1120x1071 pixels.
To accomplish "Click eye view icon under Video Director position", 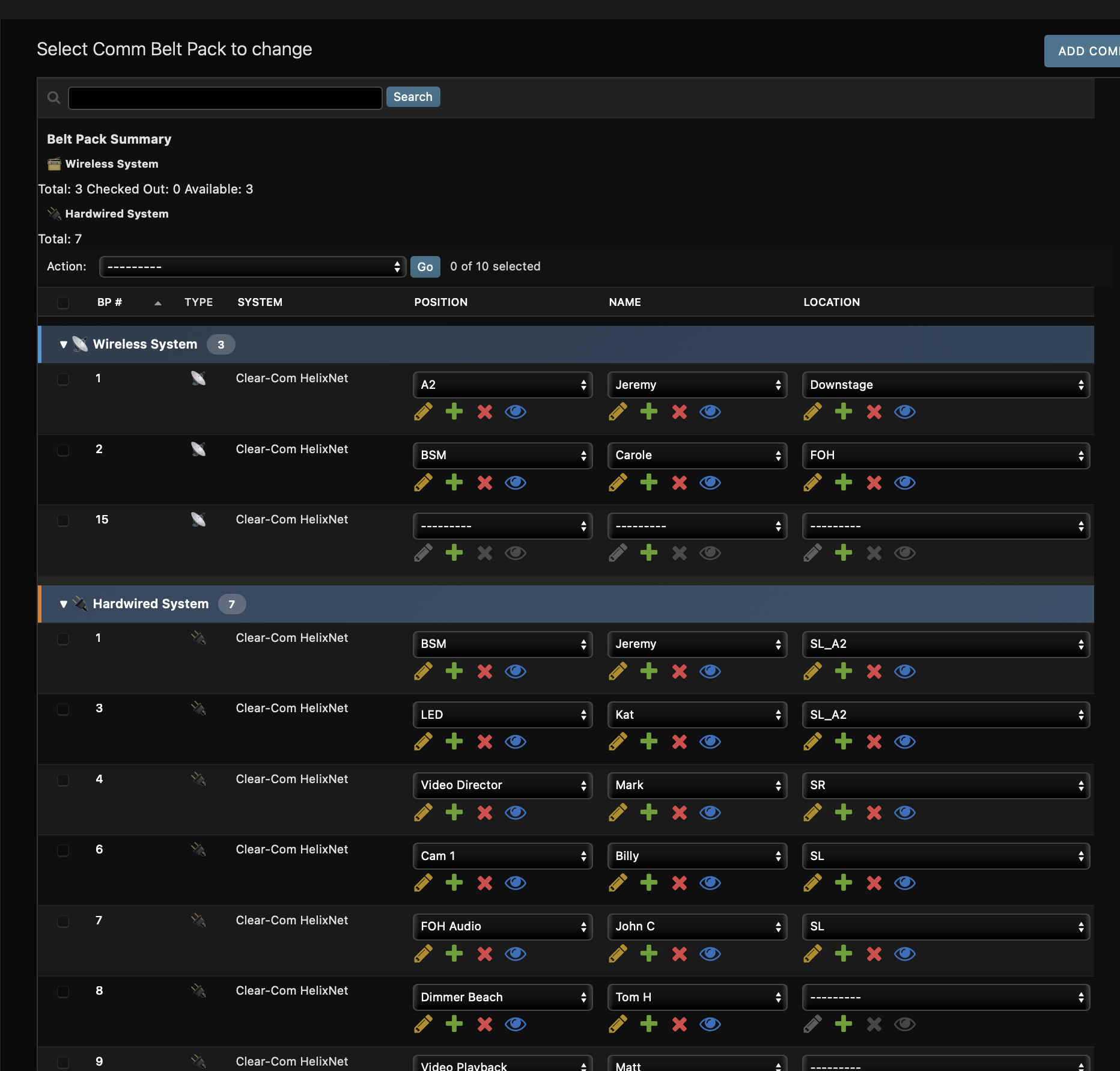I will point(515,813).
